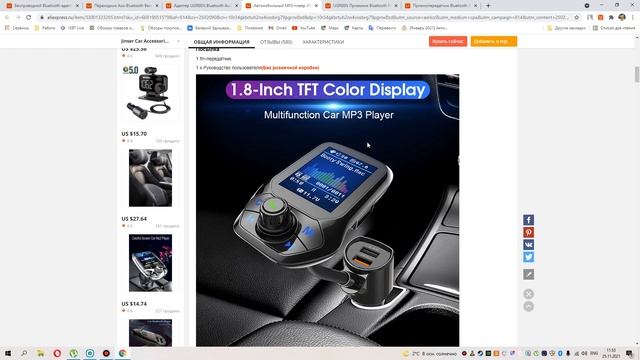Switch to the ХАРАКТЕРИСТИКИ tab
Image resolution: width=640 pixels, height=360 pixels.
[x=323, y=42]
